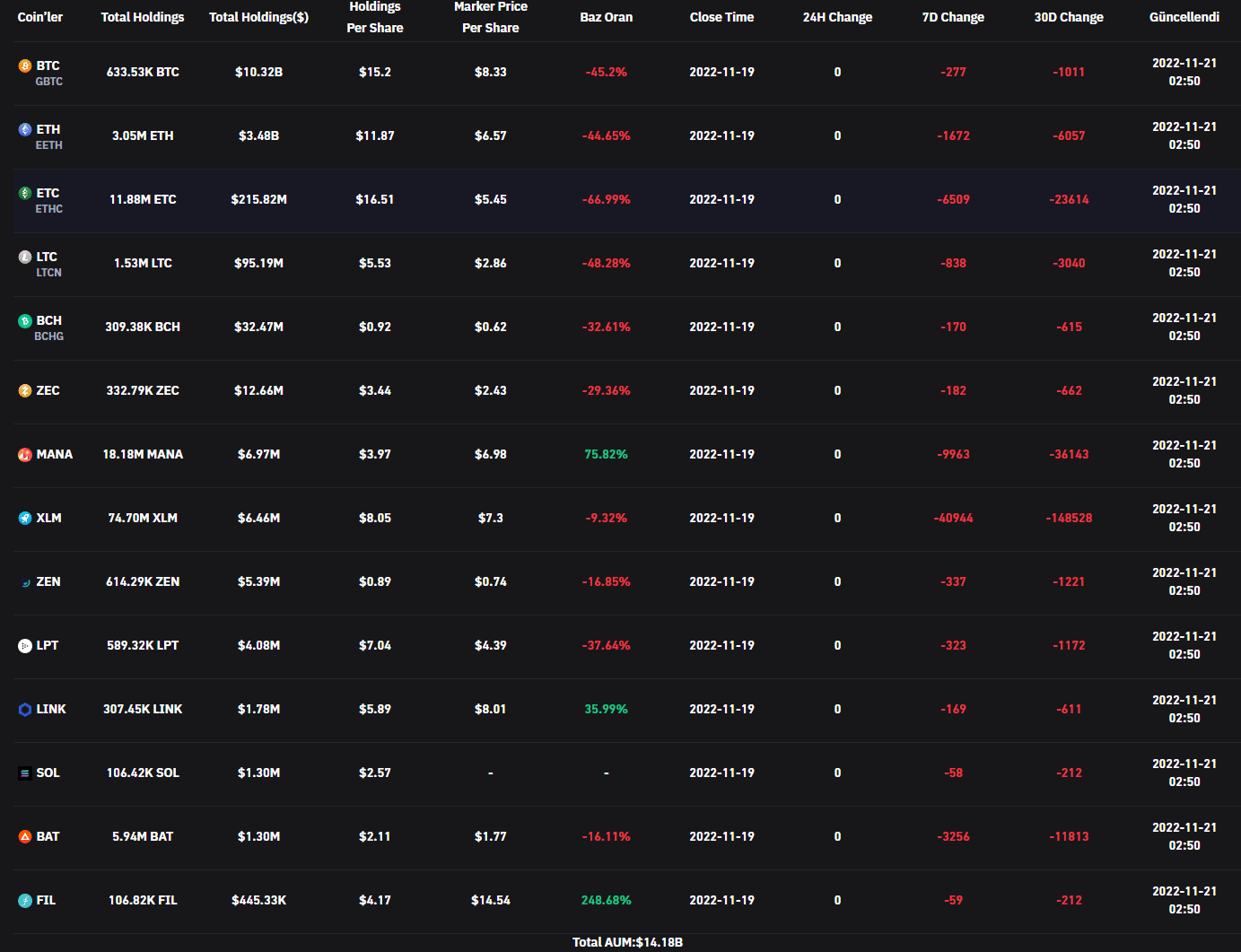Screen dimensions: 1241x952
Task: Click the Decentraland MANA icon
Action: tap(25, 455)
